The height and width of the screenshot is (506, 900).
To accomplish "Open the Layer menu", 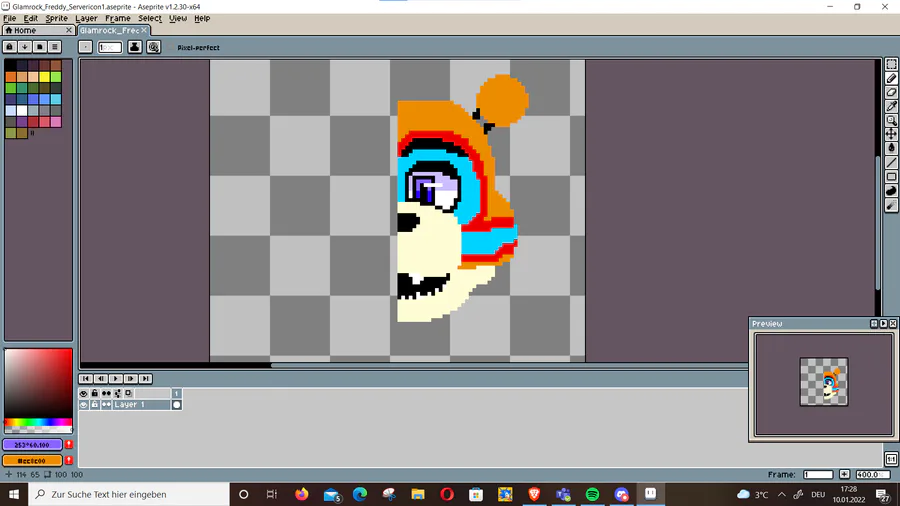I will [86, 18].
